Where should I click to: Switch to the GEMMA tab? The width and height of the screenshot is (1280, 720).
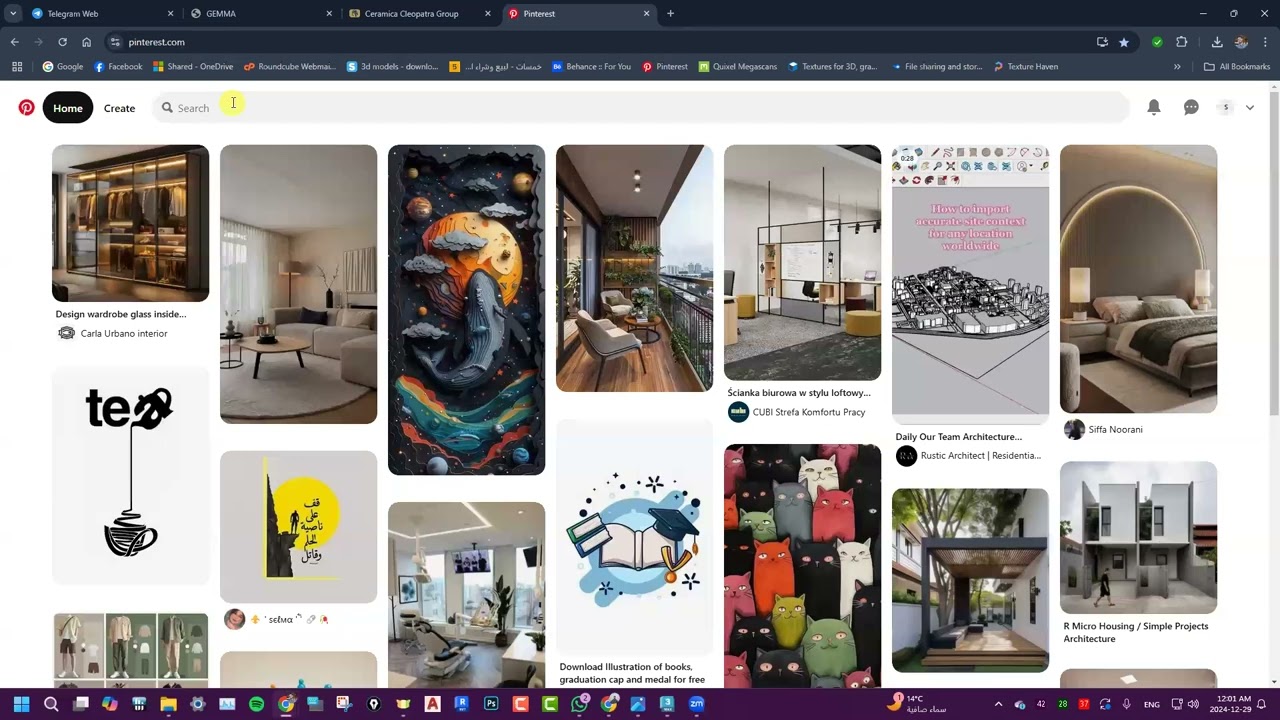click(262, 14)
